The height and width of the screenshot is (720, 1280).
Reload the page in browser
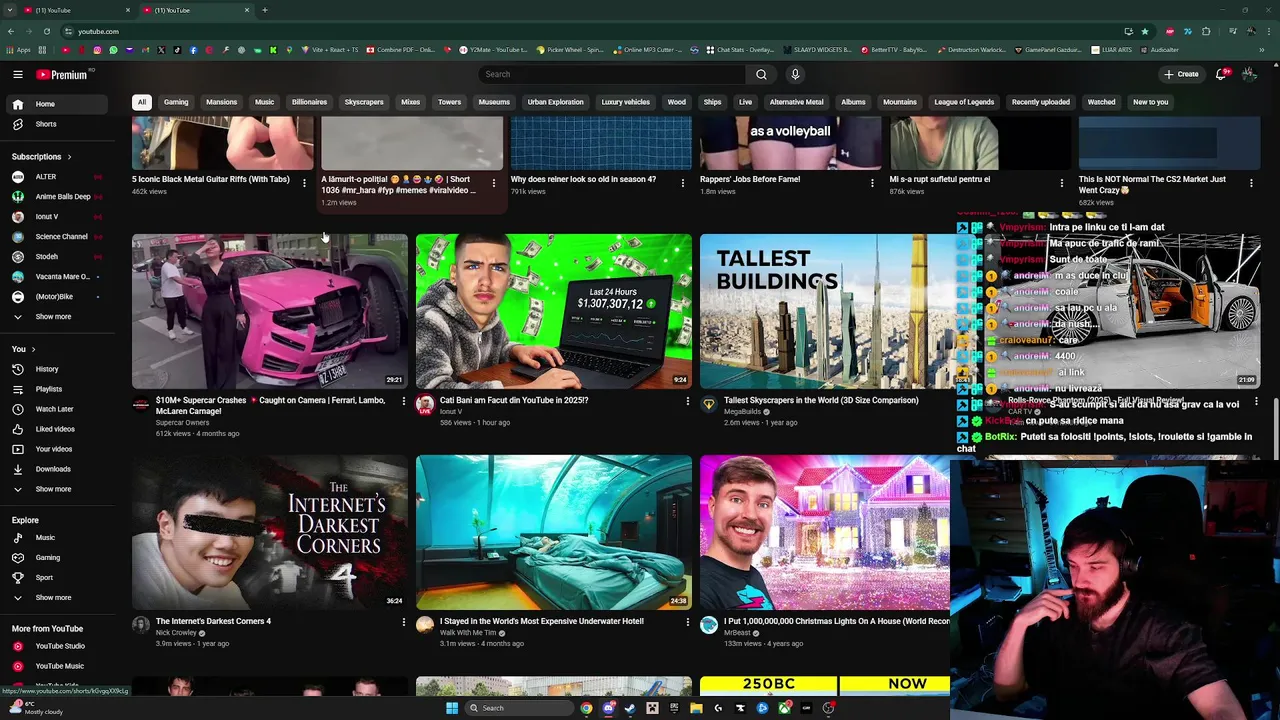click(46, 31)
